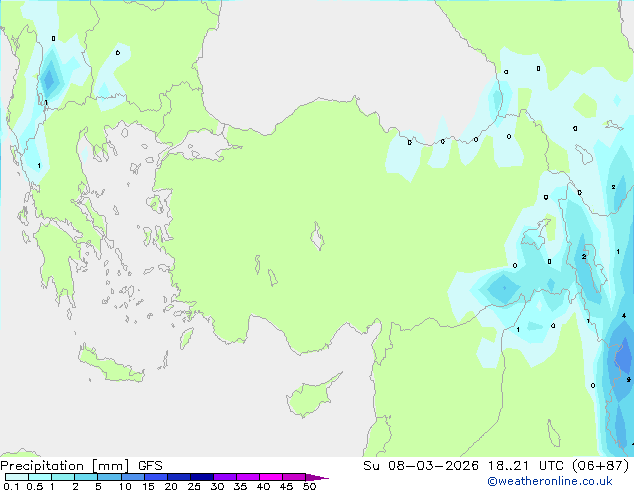Click the legend label '10'
The height and width of the screenshot is (490, 634).
coord(125,486)
